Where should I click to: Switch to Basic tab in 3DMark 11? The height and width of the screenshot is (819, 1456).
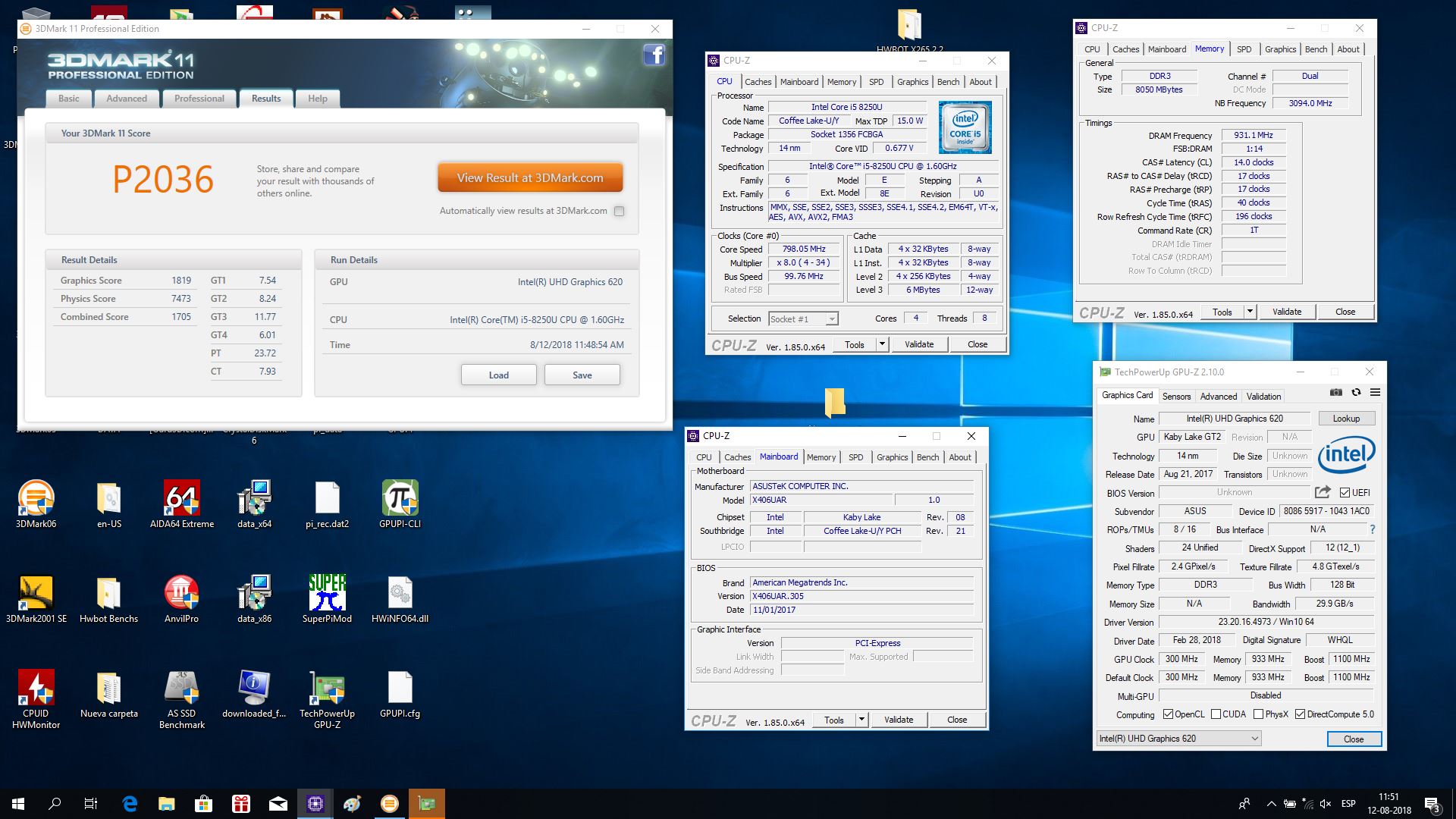pos(69,99)
